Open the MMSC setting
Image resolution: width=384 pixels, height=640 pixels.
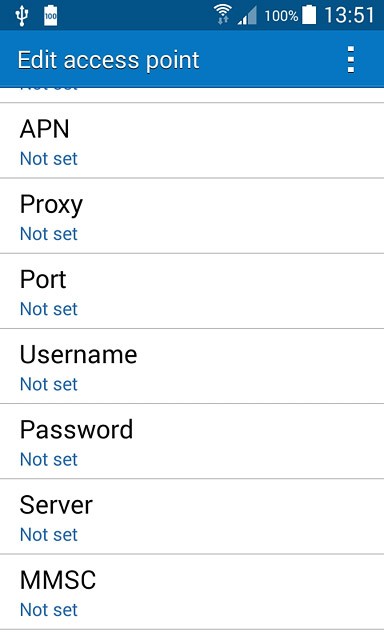[x=192, y=591]
